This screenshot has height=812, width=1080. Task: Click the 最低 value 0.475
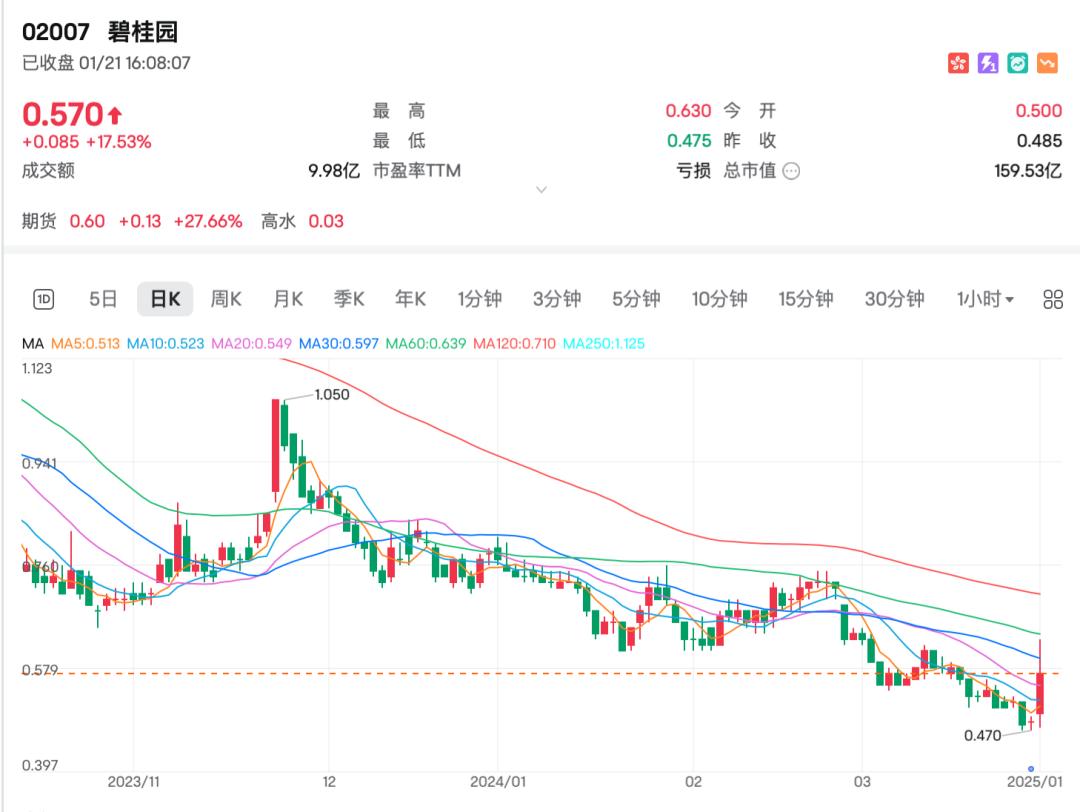coord(688,140)
